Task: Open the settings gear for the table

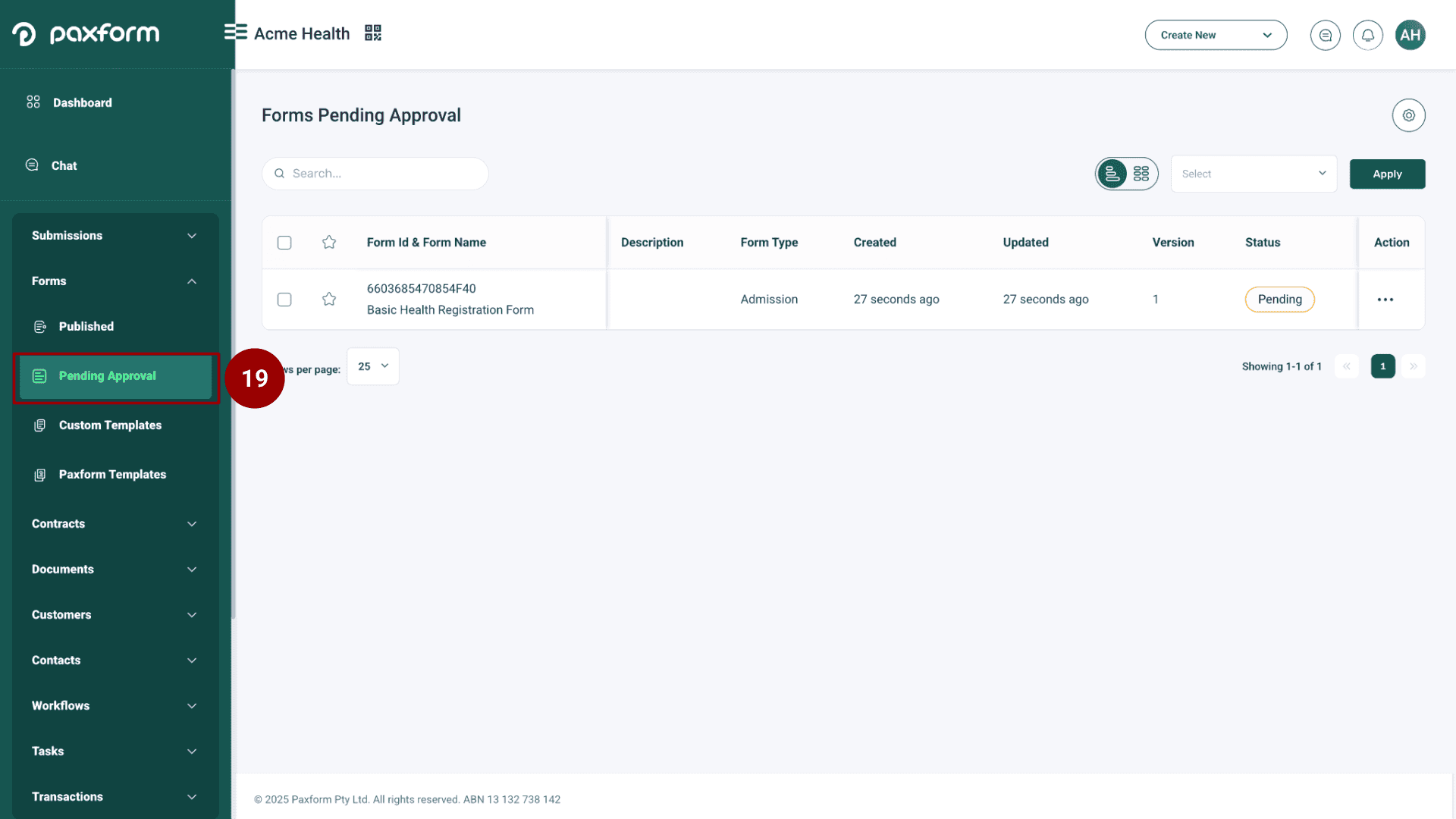Action: tap(1408, 115)
